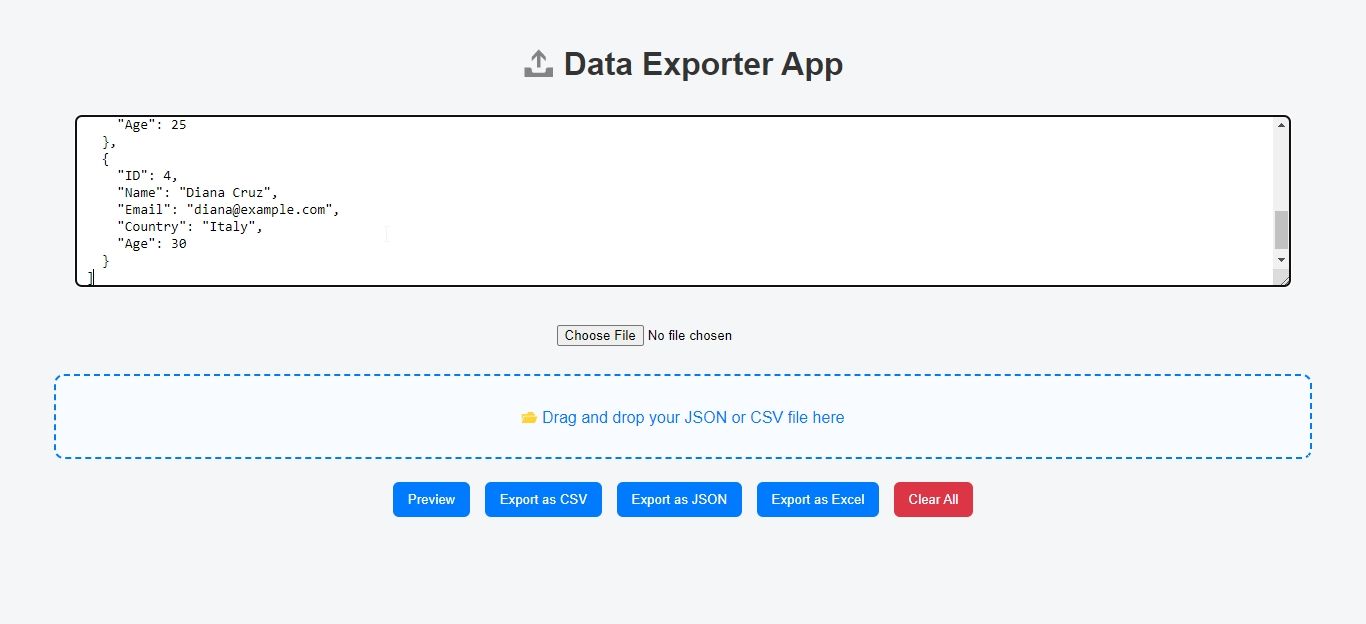The image size is (1366, 624).
Task: Click the folder icon in the drop zone
Action: (529, 418)
